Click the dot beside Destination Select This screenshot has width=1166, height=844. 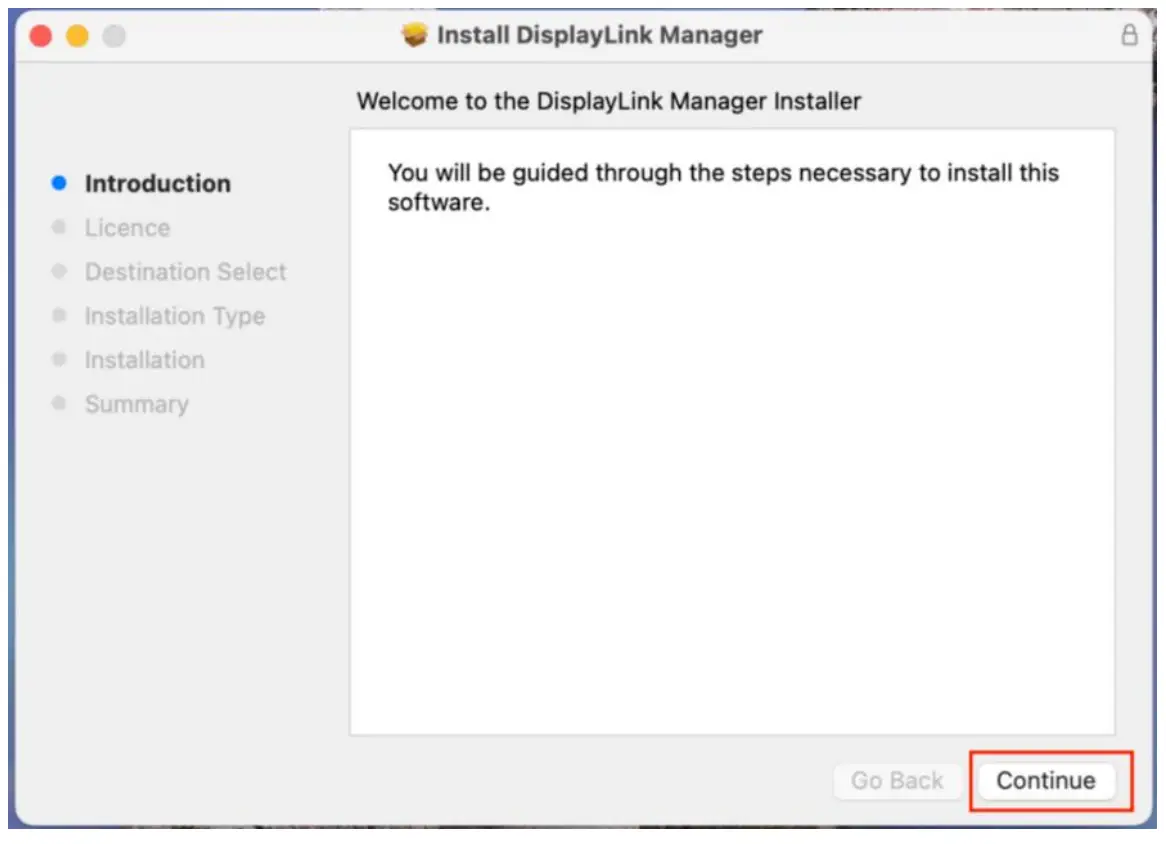[x=56, y=272]
